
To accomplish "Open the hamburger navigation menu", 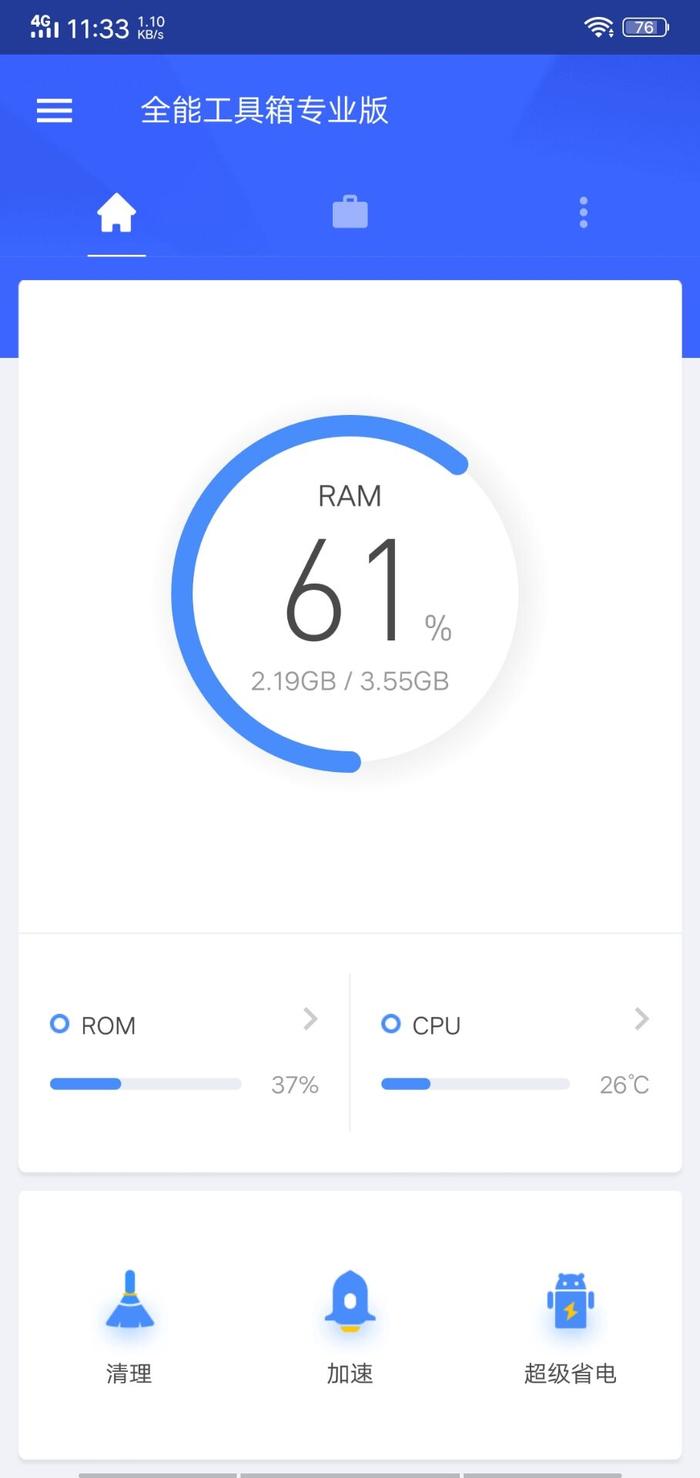I will (x=55, y=110).
